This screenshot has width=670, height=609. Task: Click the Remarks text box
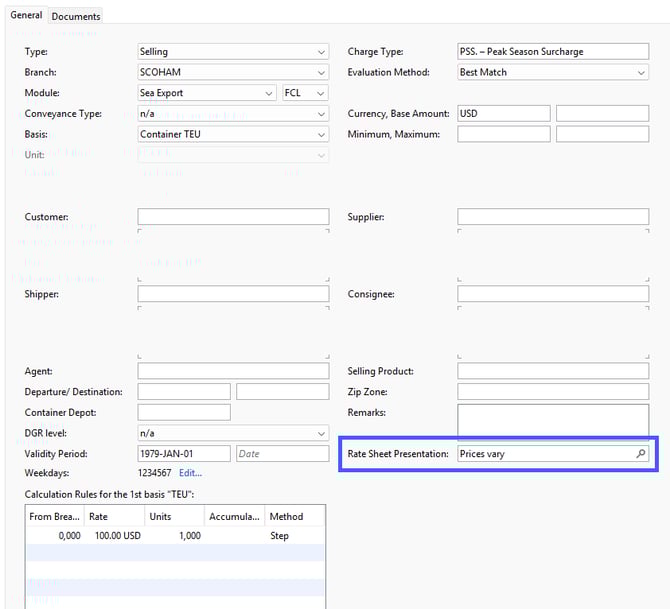coord(553,420)
